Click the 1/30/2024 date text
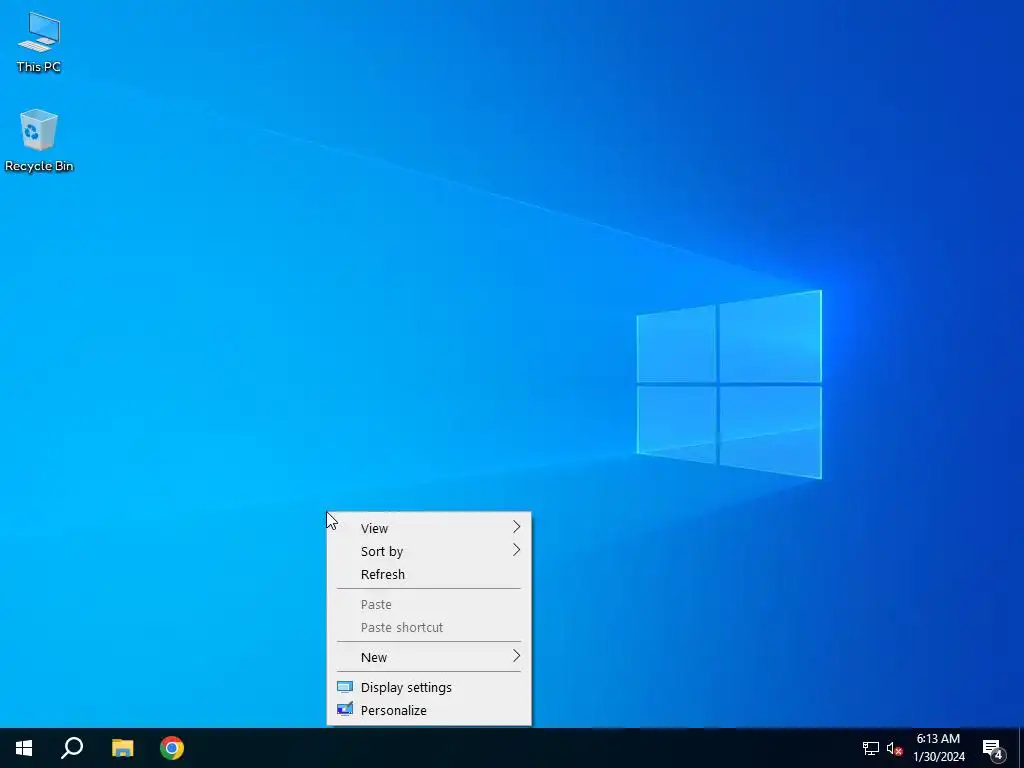 pos(938,757)
